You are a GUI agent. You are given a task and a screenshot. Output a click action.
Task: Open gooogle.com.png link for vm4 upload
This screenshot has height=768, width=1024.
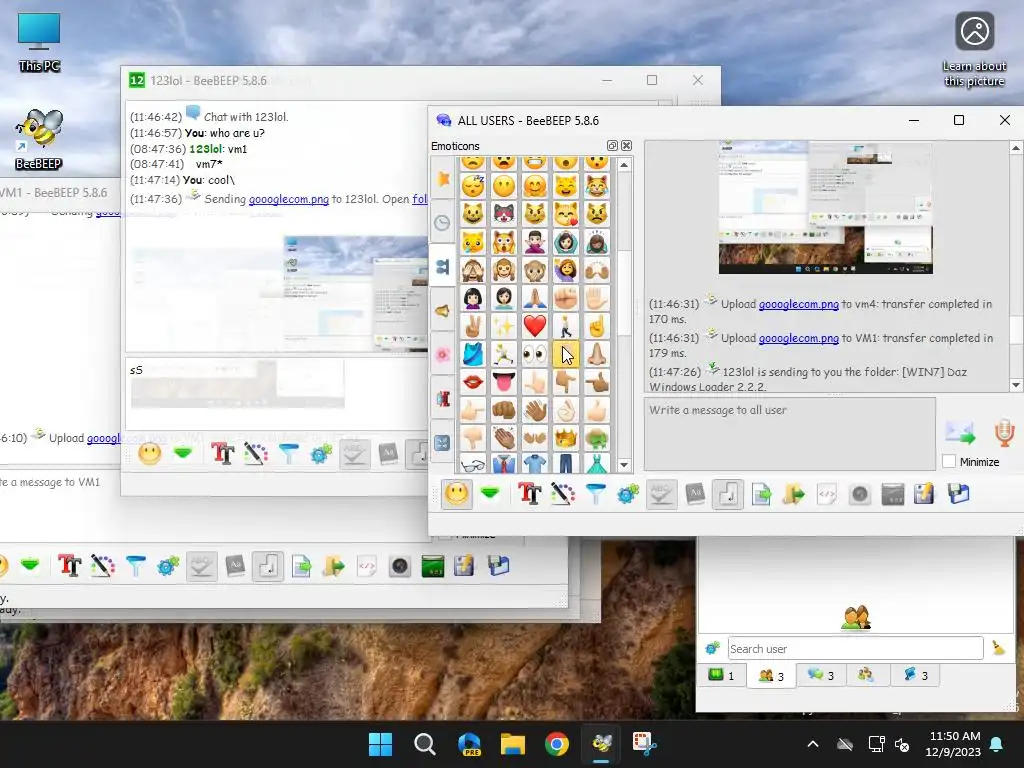(x=798, y=304)
